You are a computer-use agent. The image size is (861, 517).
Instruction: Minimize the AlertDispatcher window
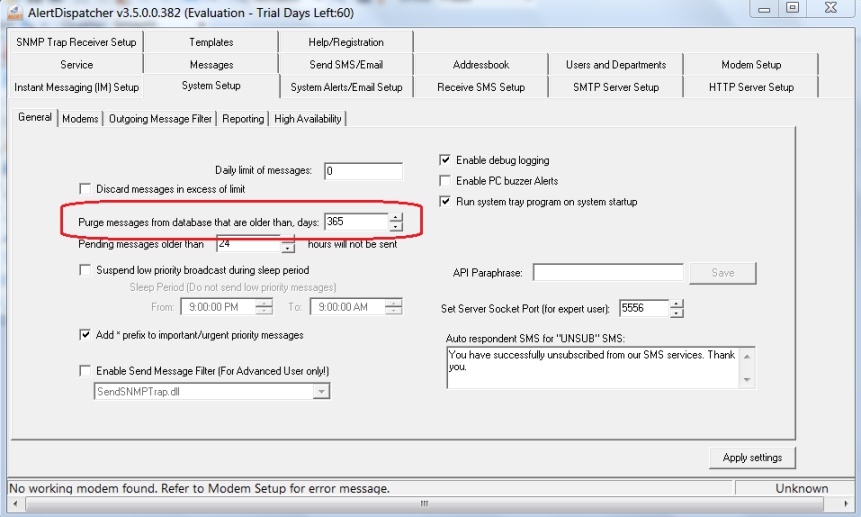764,9
